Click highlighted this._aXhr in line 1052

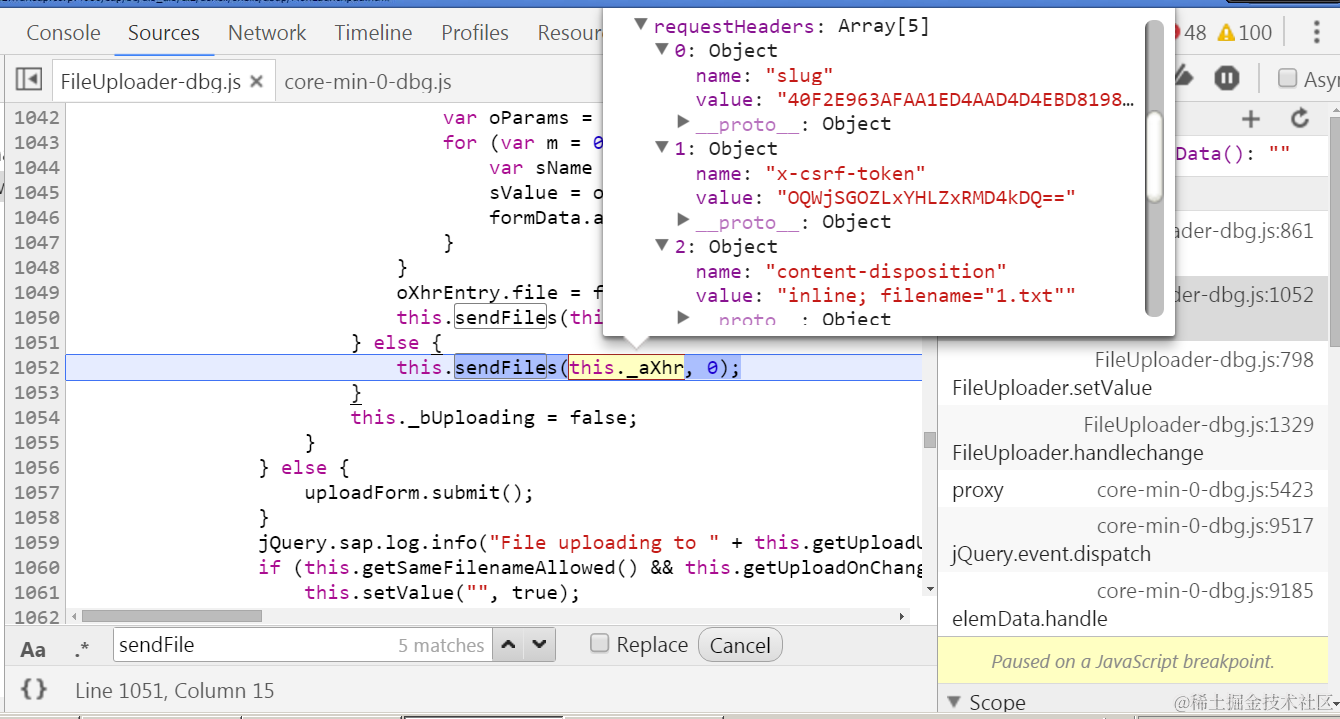point(626,367)
